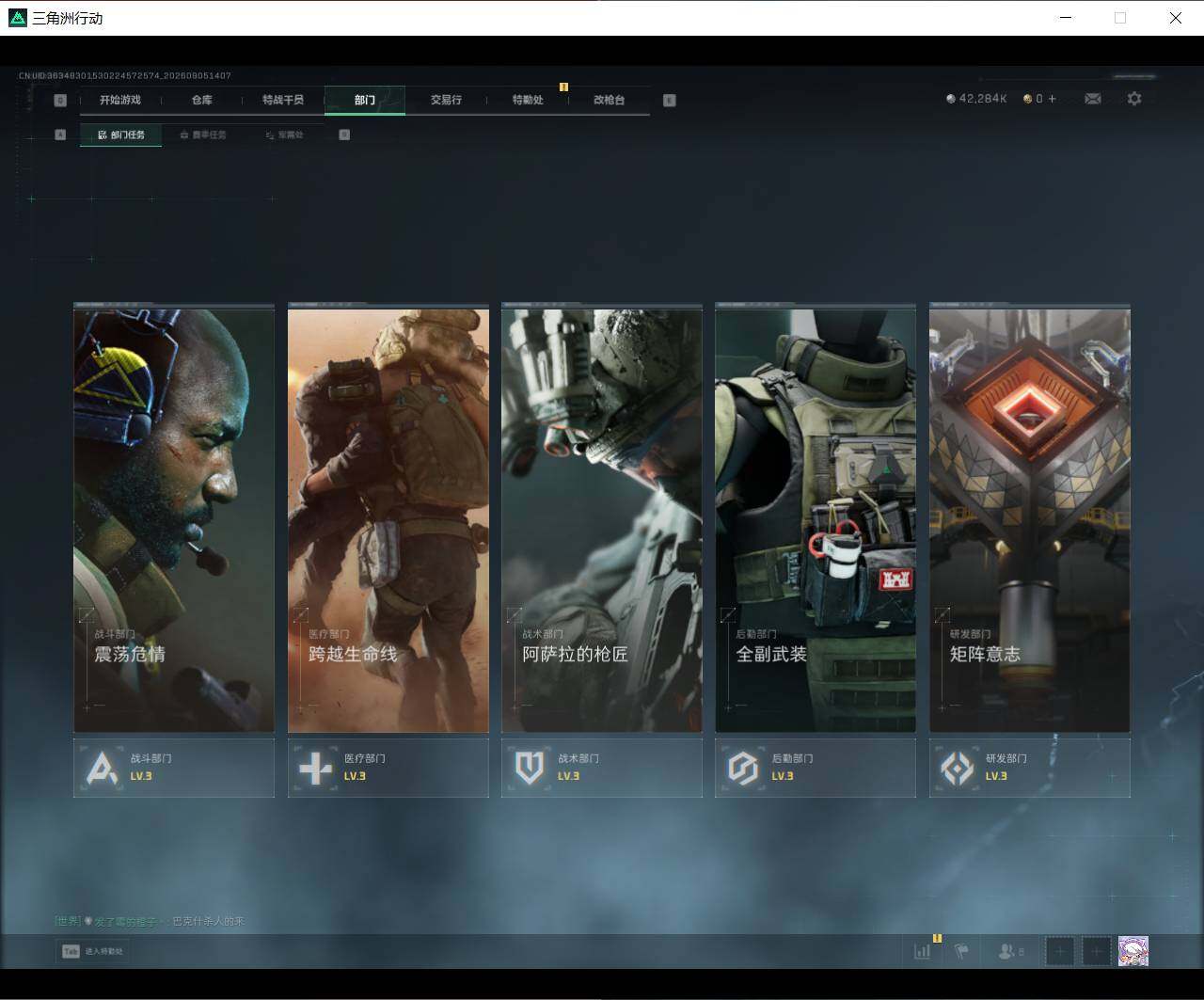Click the world chat message about 巴克什
Image resolution: width=1204 pixels, height=1000 pixels.
tap(150, 921)
